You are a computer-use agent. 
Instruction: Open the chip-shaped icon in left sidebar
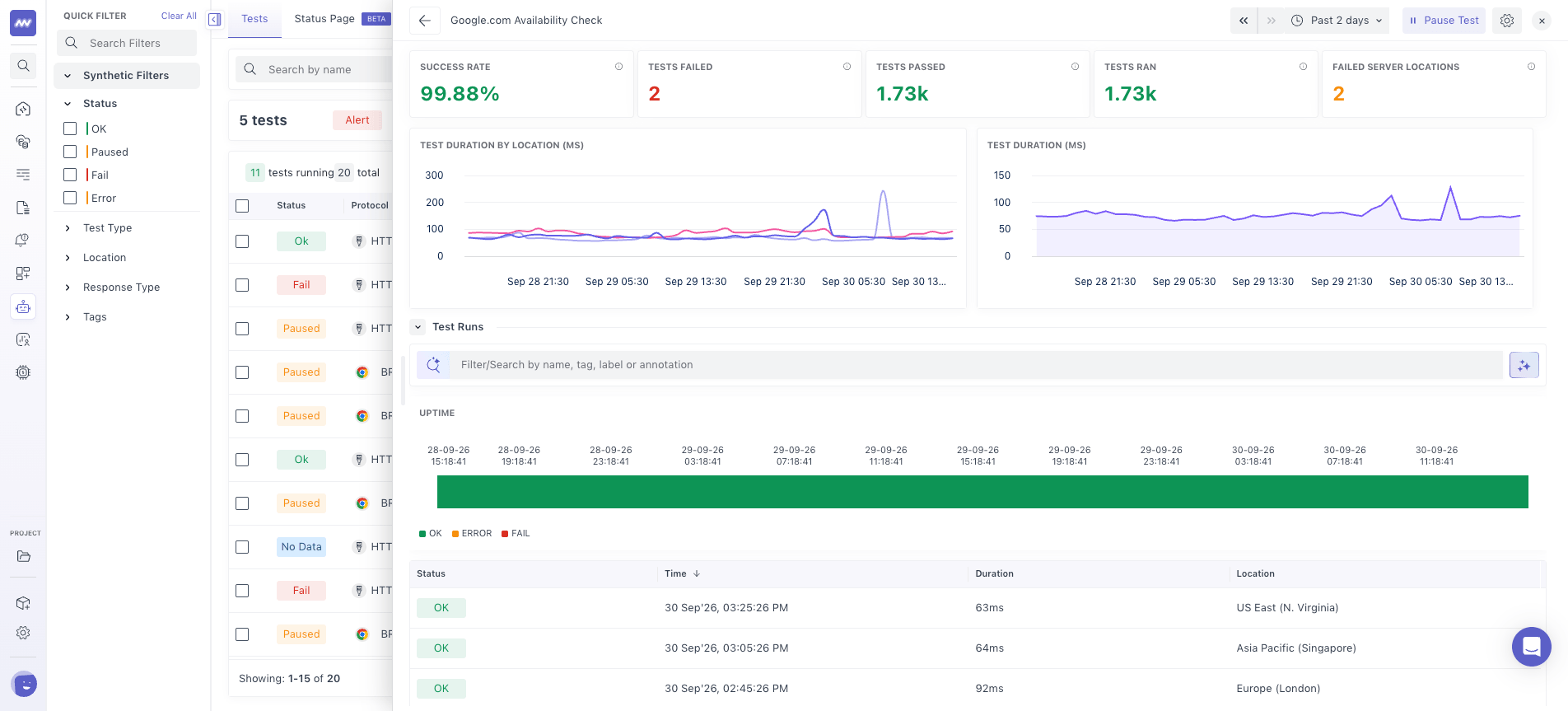tap(23, 372)
